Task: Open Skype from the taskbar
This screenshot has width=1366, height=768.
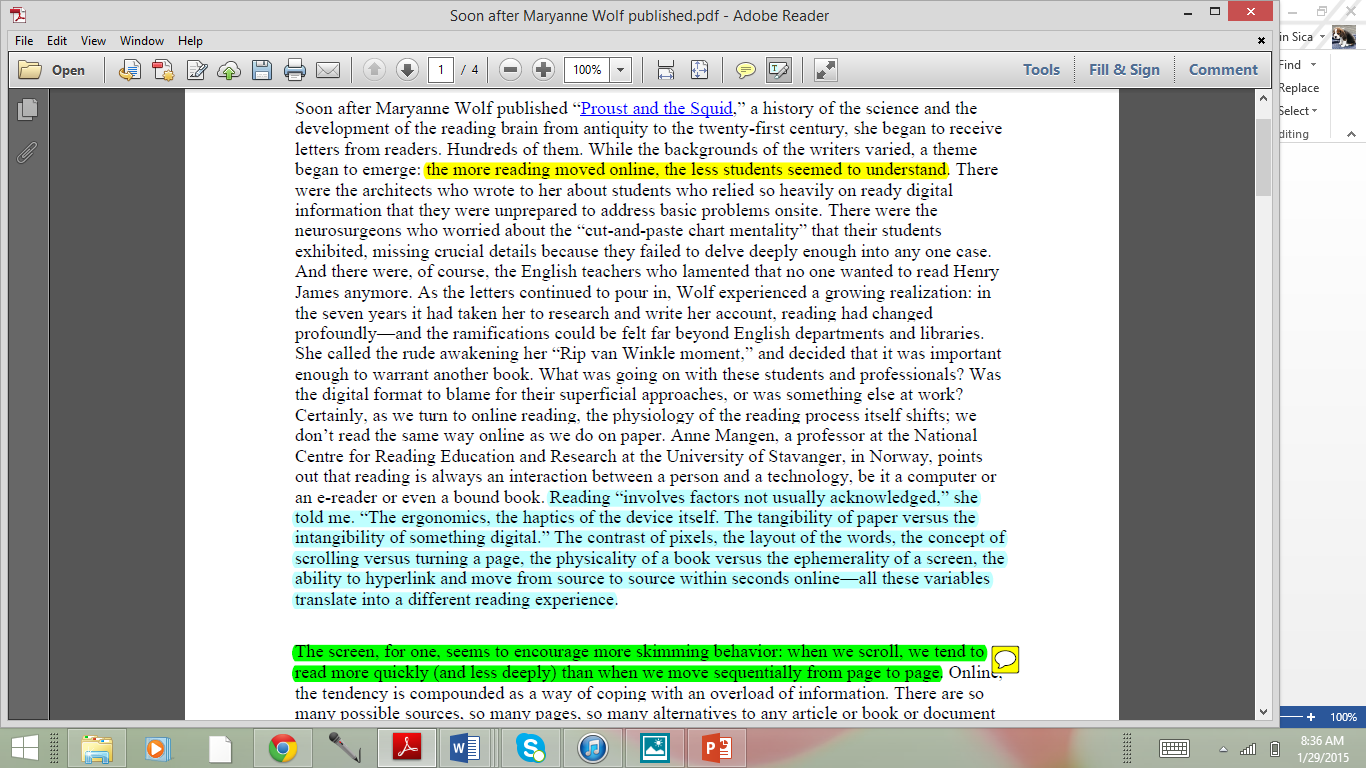Action: click(531, 748)
